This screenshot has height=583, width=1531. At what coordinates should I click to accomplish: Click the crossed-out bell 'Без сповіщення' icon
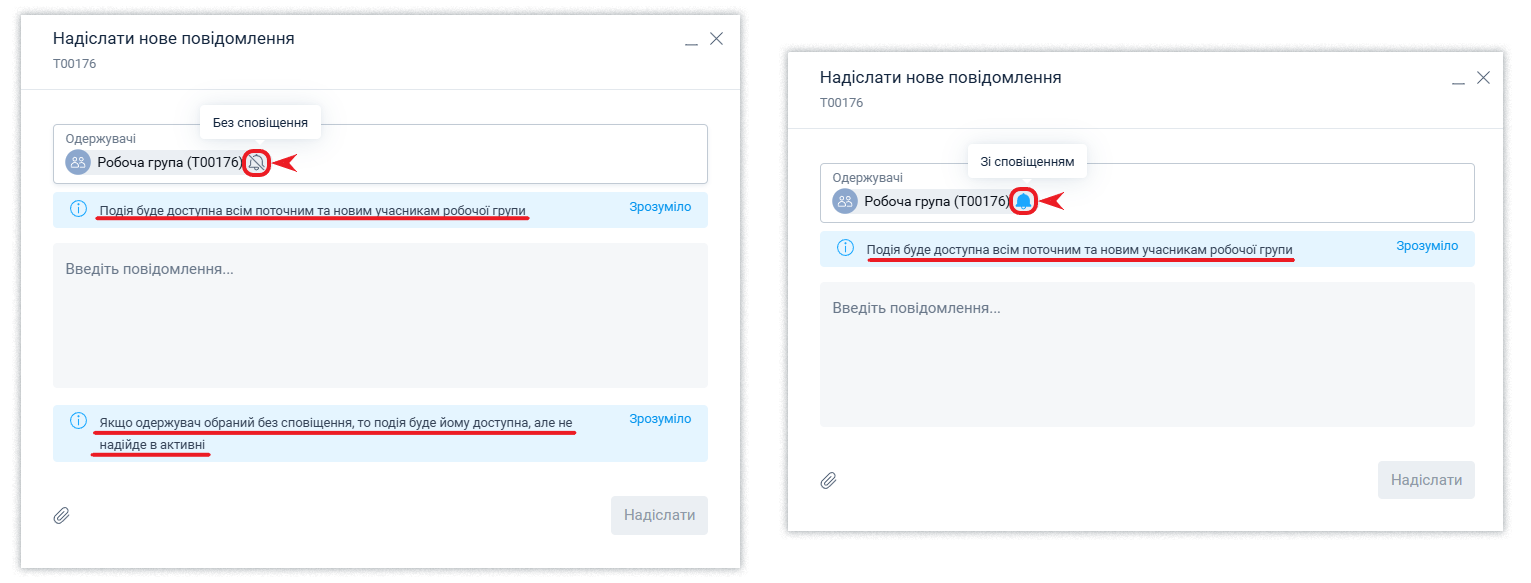(x=257, y=163)
